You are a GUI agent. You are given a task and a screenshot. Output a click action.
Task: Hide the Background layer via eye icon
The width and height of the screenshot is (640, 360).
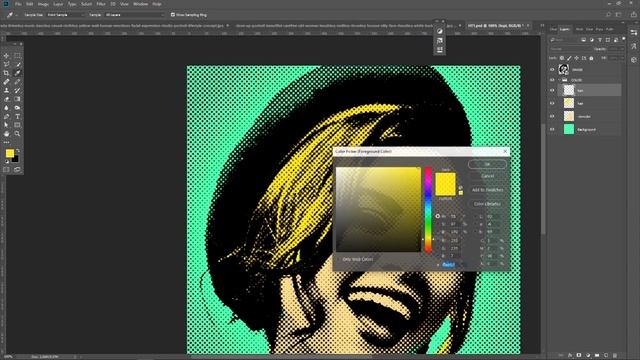(552, 129)
